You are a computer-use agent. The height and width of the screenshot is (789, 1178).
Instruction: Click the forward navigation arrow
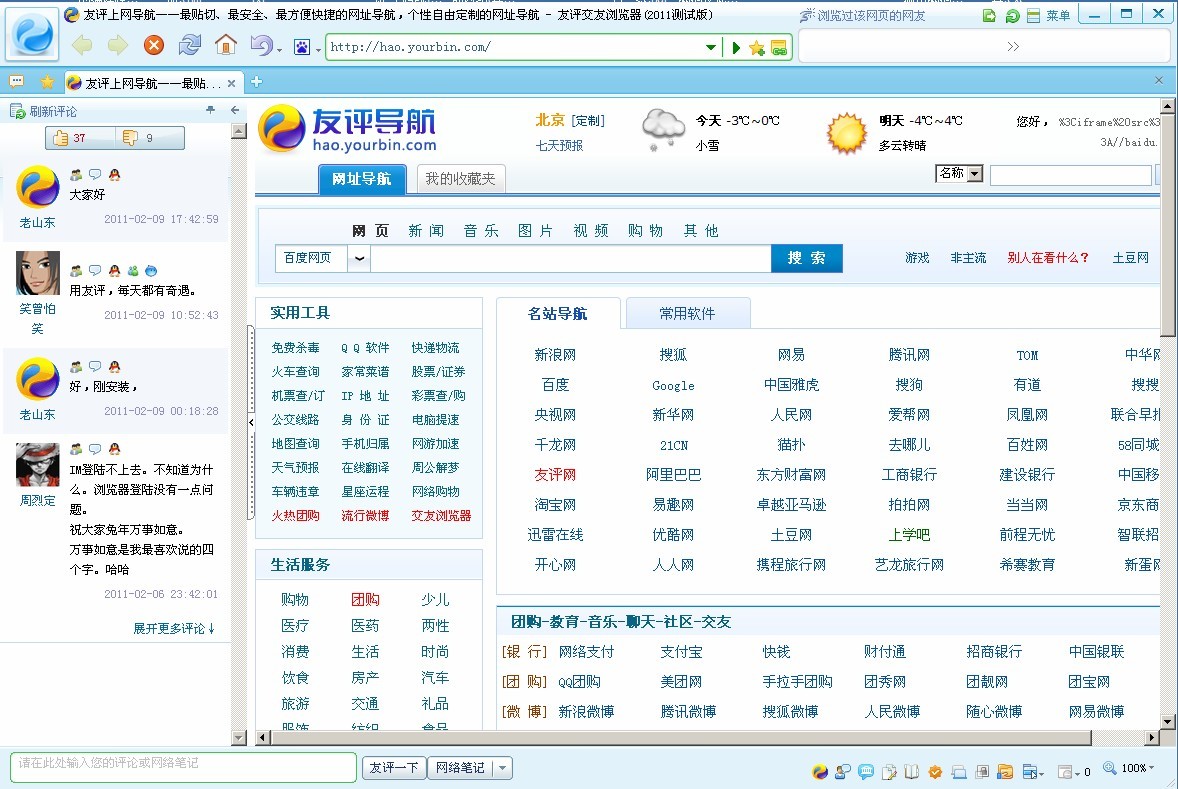117,46
